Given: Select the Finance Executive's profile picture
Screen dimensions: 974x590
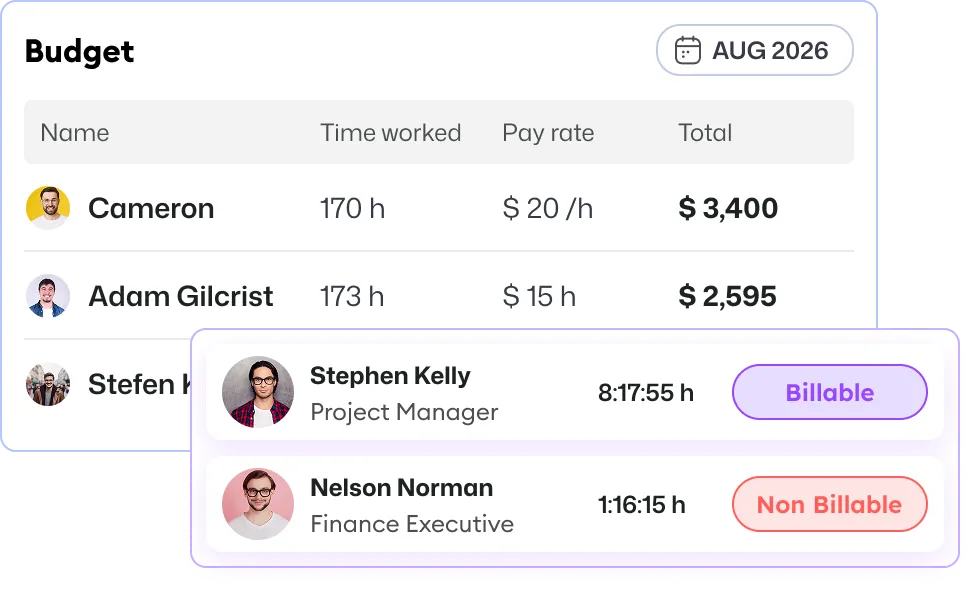Looking at the screenshot, I should (258, 504).
